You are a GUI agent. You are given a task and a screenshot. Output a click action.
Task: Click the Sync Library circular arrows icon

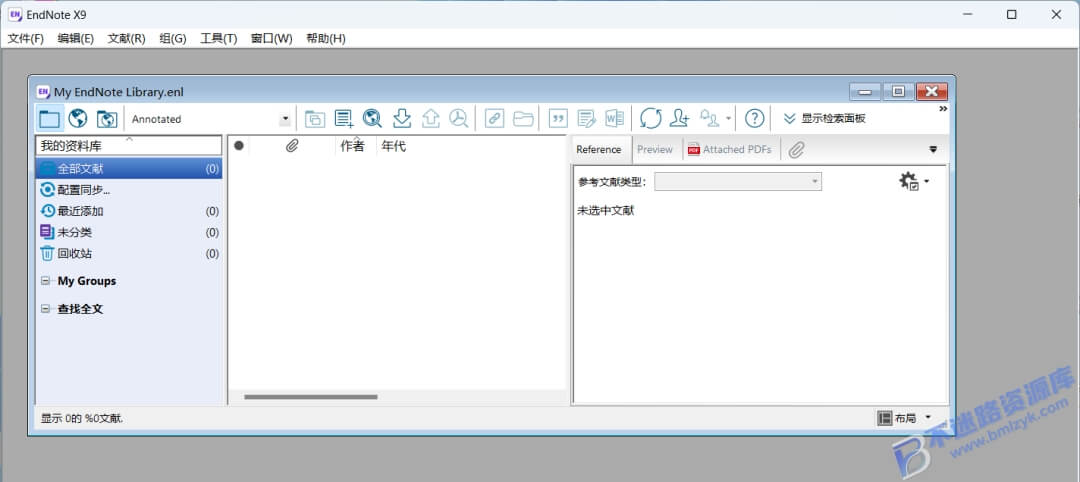tap(651, 118)
